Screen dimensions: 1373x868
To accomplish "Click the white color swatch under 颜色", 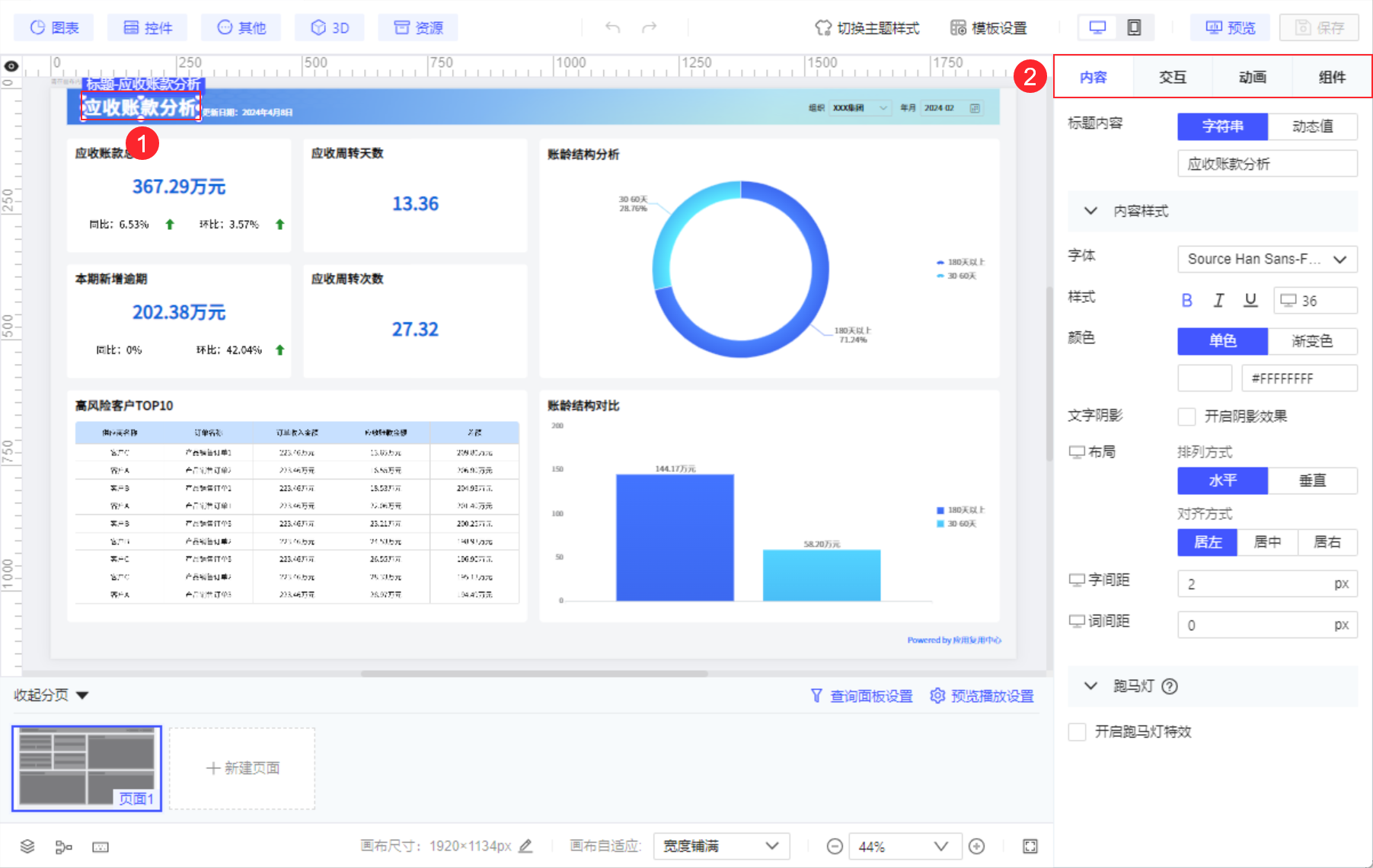I will pyautogui.click(x=1205, y=378).
